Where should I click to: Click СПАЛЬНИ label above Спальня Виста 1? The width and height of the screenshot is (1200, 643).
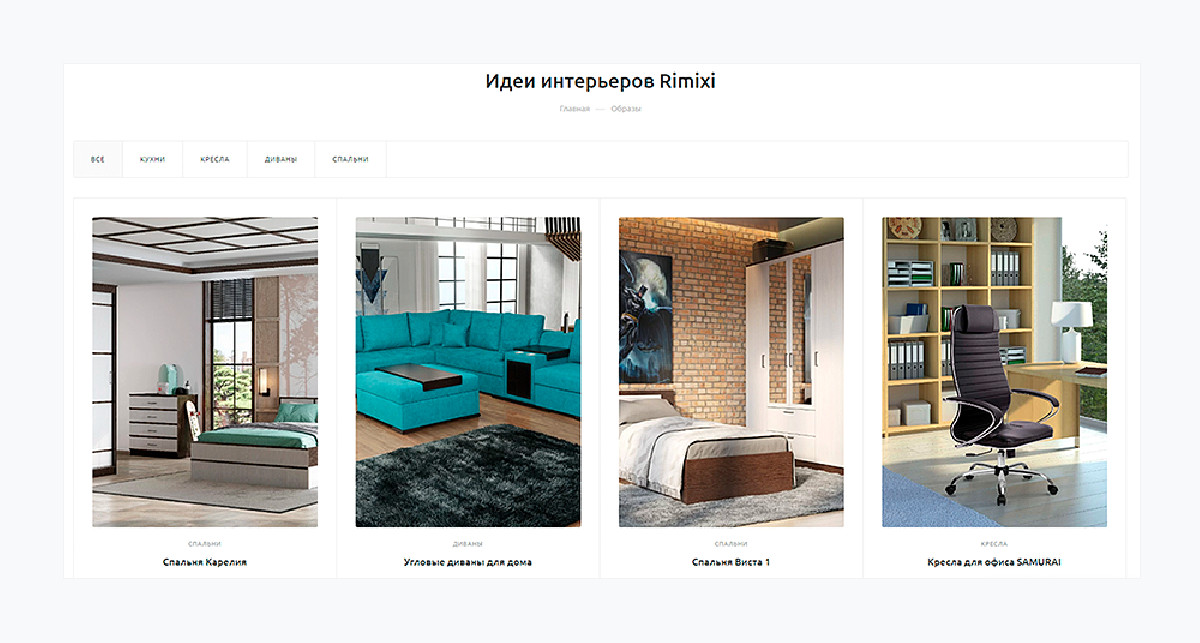tap(731, 544)
